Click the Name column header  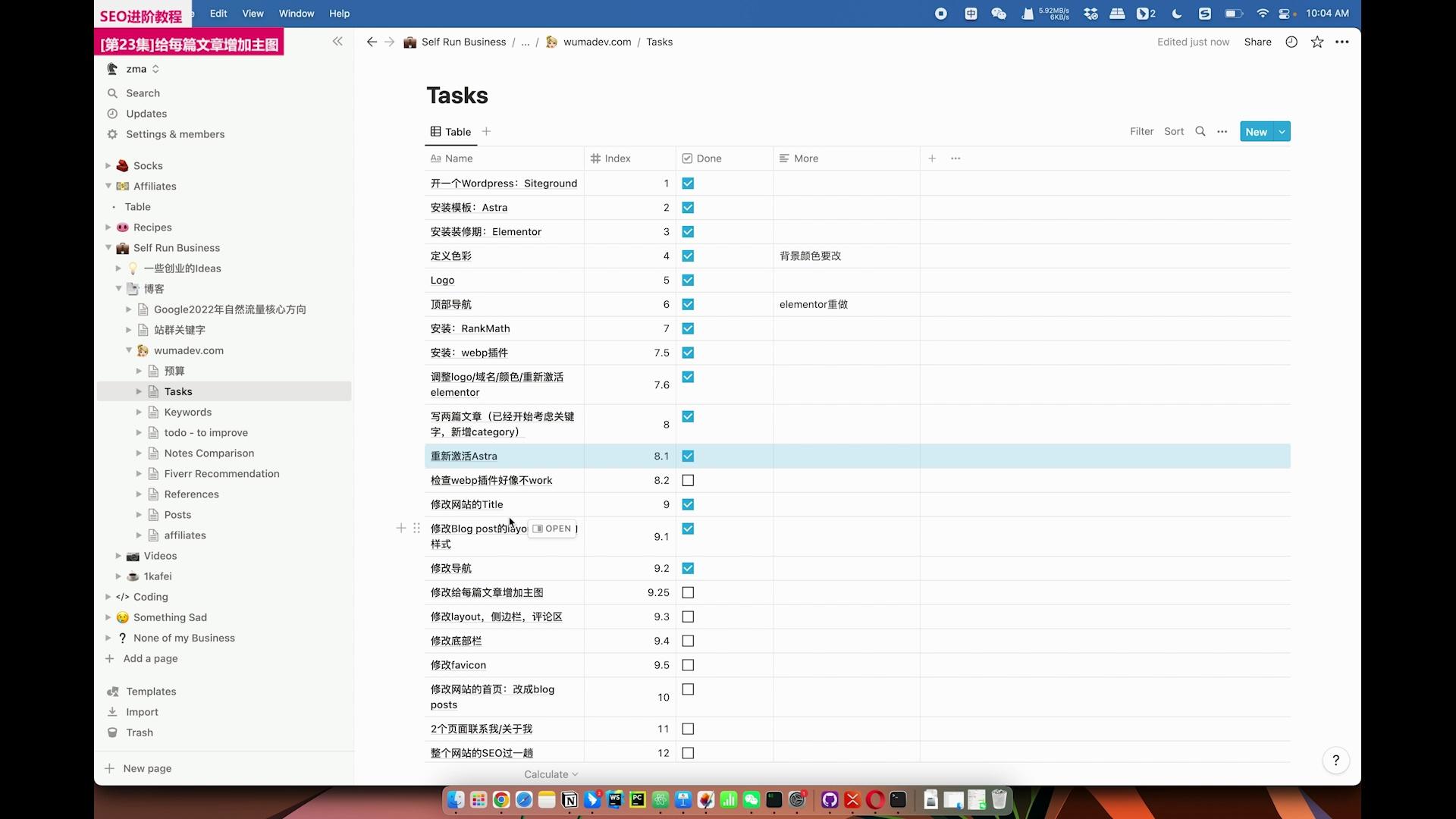pos(504,158)
